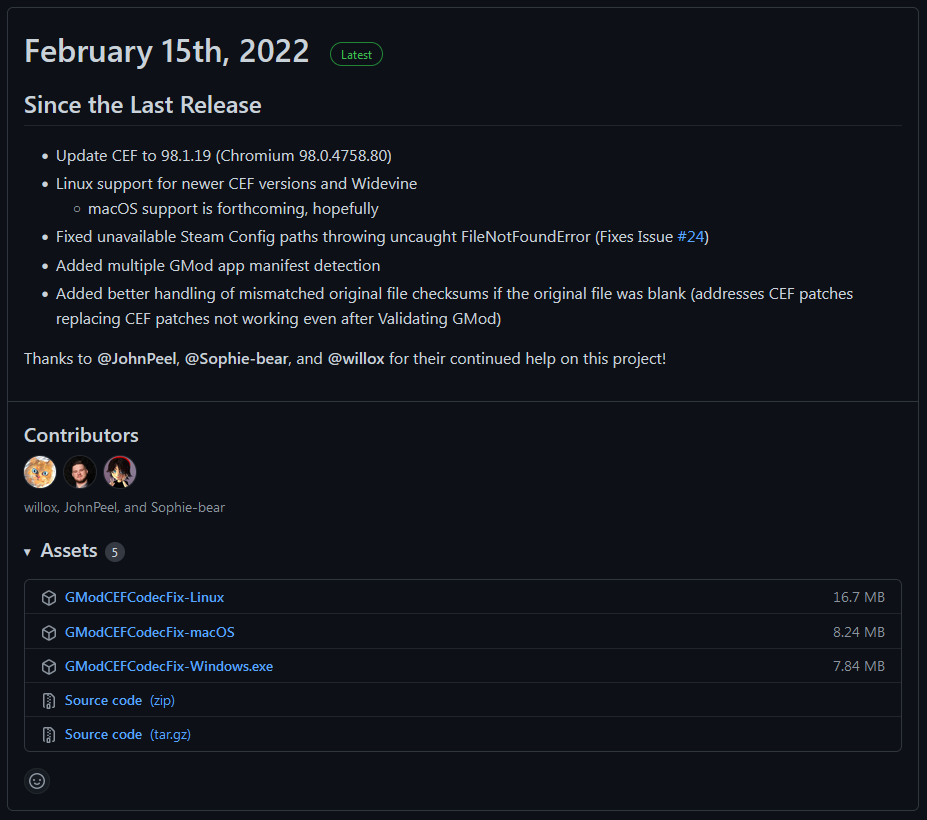This screenshot has width=927, height=820.
Task: Click the package icon beside GModCEFCodecFix-macOS
Action: tap(49, 633)
